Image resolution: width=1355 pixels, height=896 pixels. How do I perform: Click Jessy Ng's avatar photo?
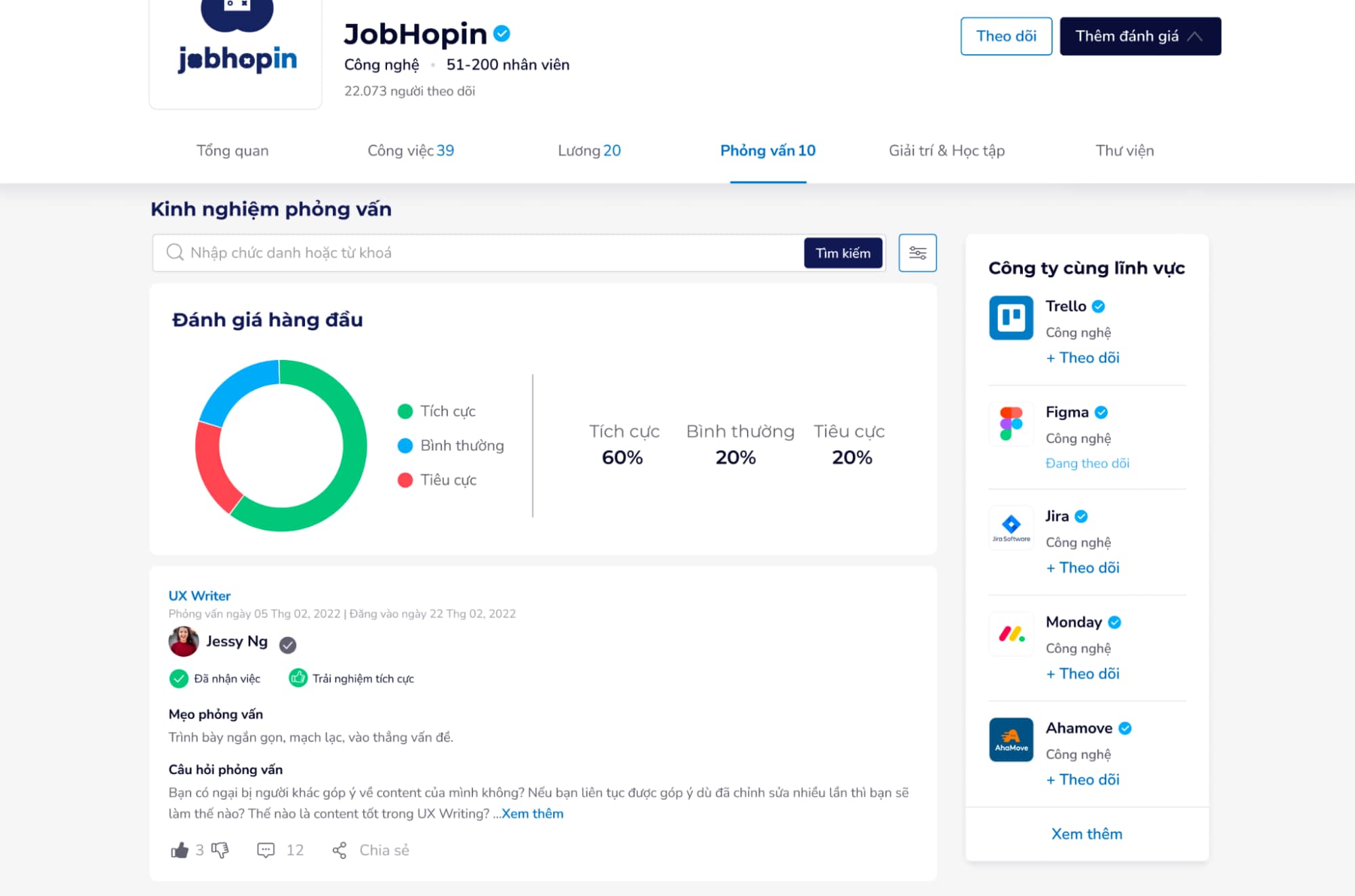click(x=183, y=641)
